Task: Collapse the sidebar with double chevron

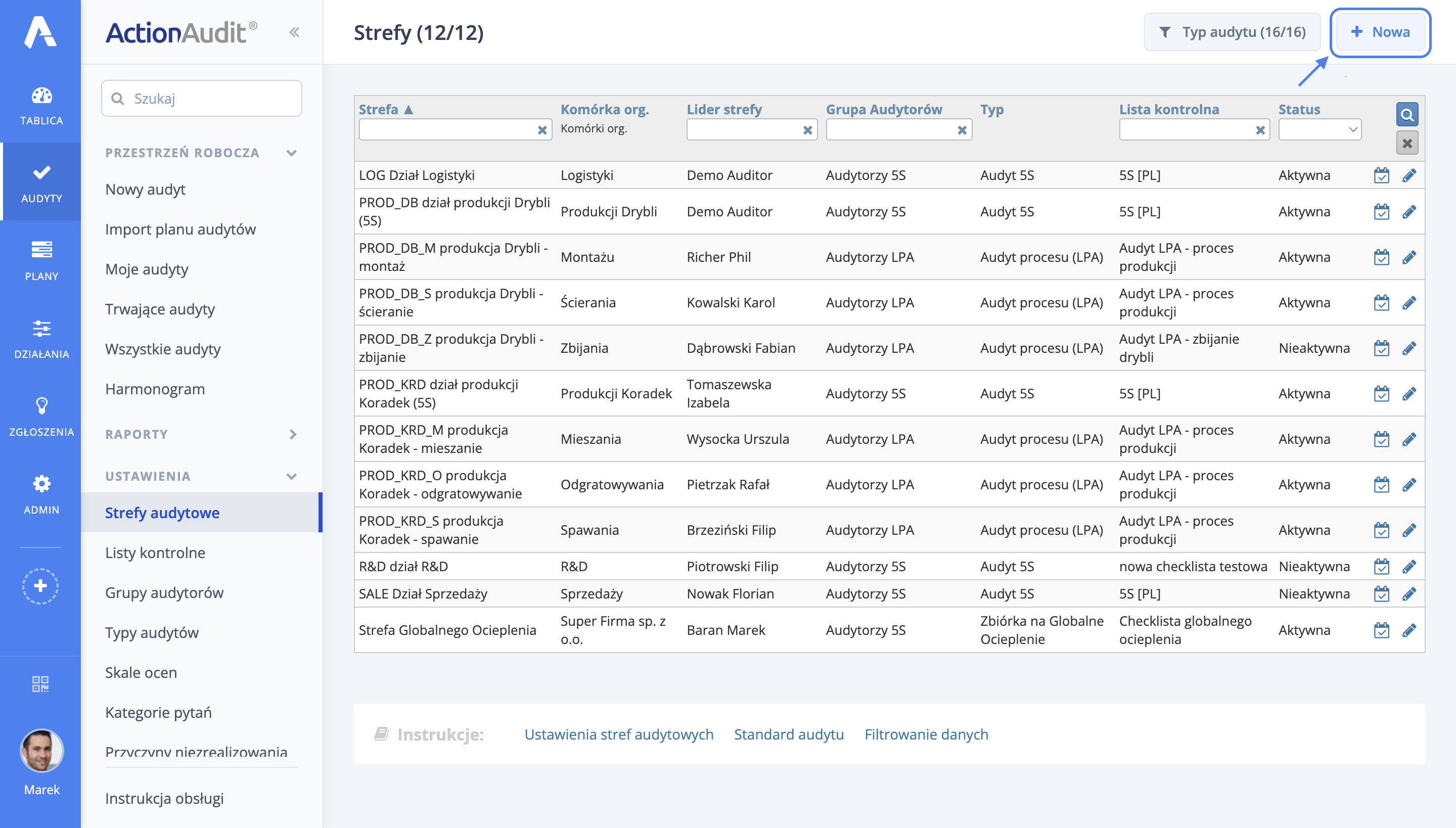Action: coord(294,32)
